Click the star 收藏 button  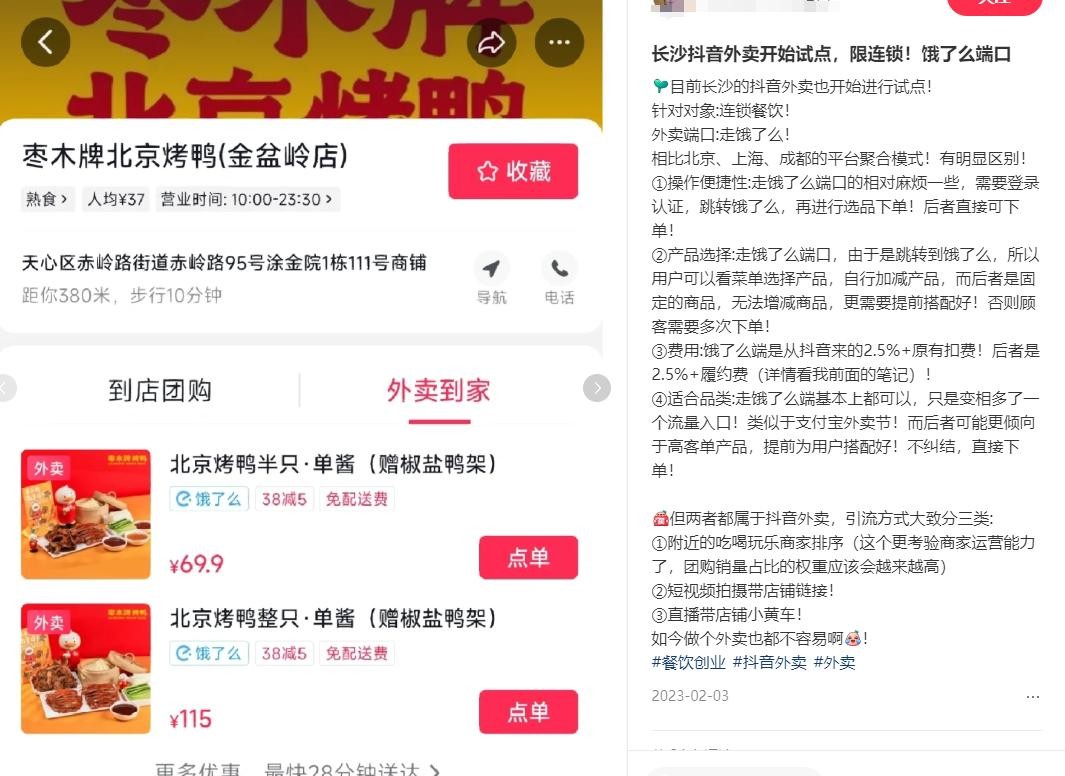[513, 171]
